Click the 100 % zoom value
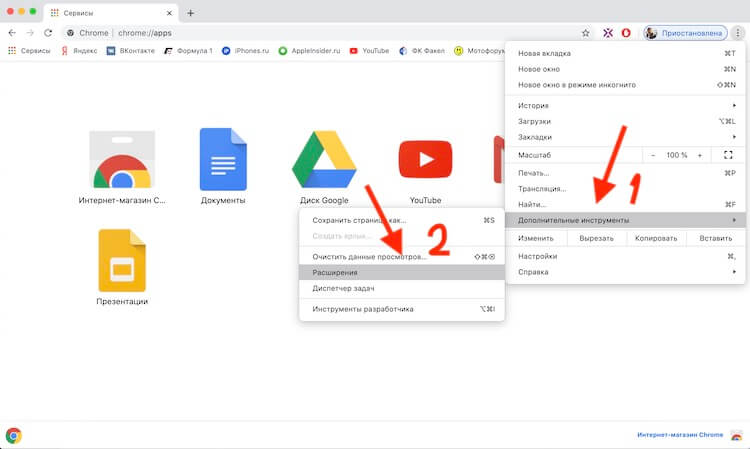 pyautogui.click(x=676, y=155)
